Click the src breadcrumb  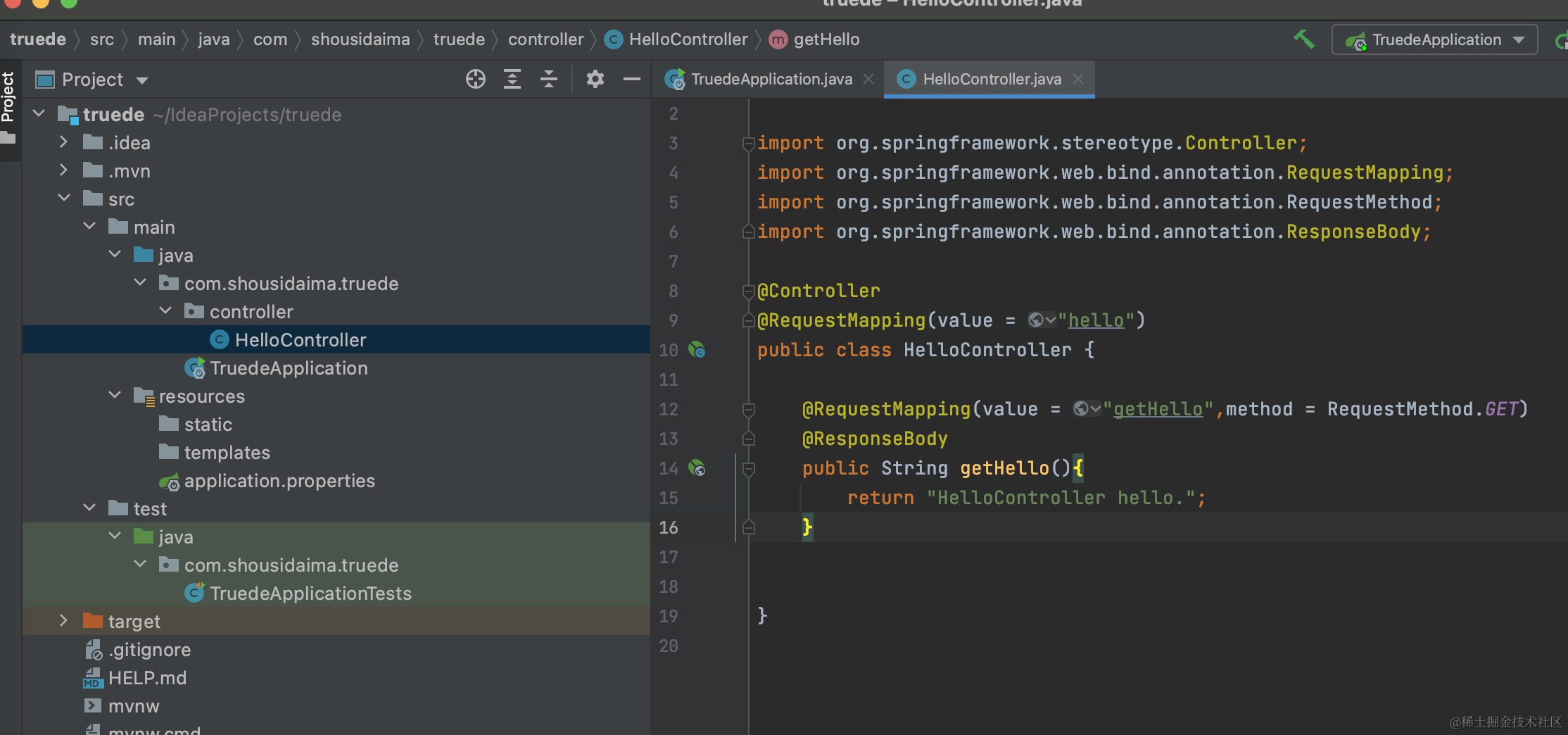(x=102, y=39)
